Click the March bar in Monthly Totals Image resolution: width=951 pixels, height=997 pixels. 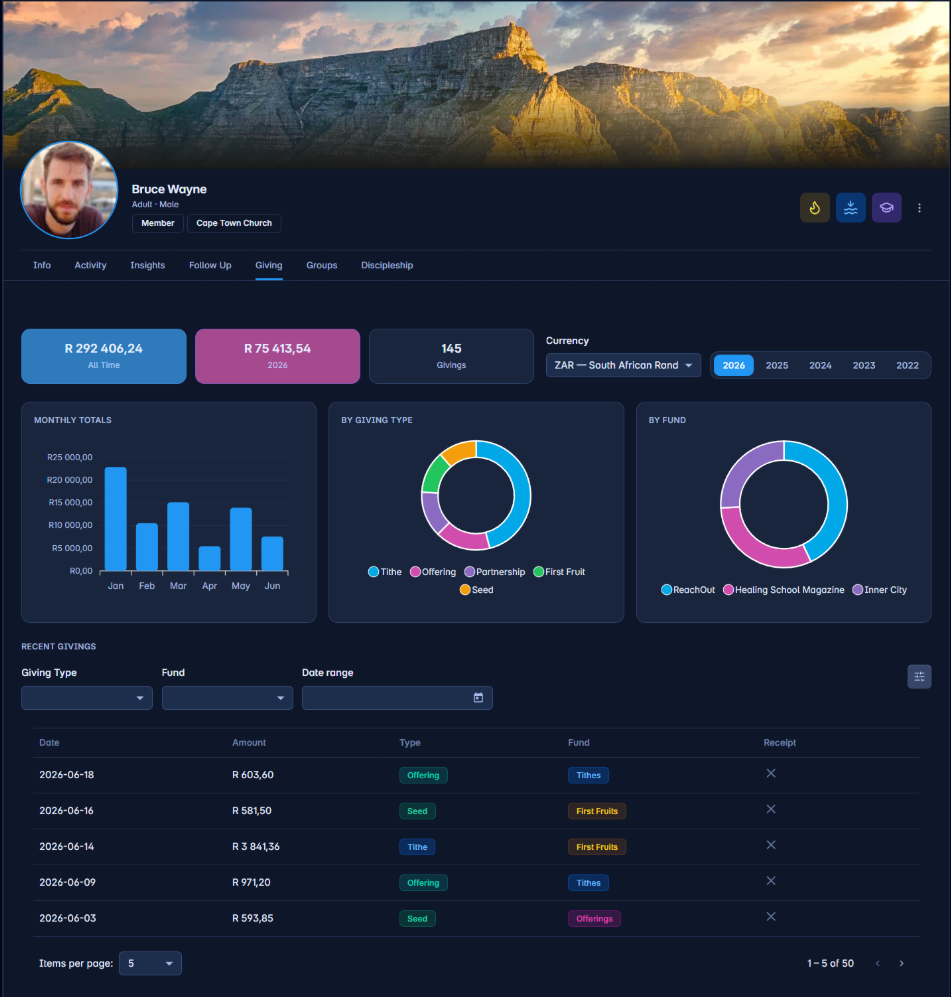coord(178,537)
